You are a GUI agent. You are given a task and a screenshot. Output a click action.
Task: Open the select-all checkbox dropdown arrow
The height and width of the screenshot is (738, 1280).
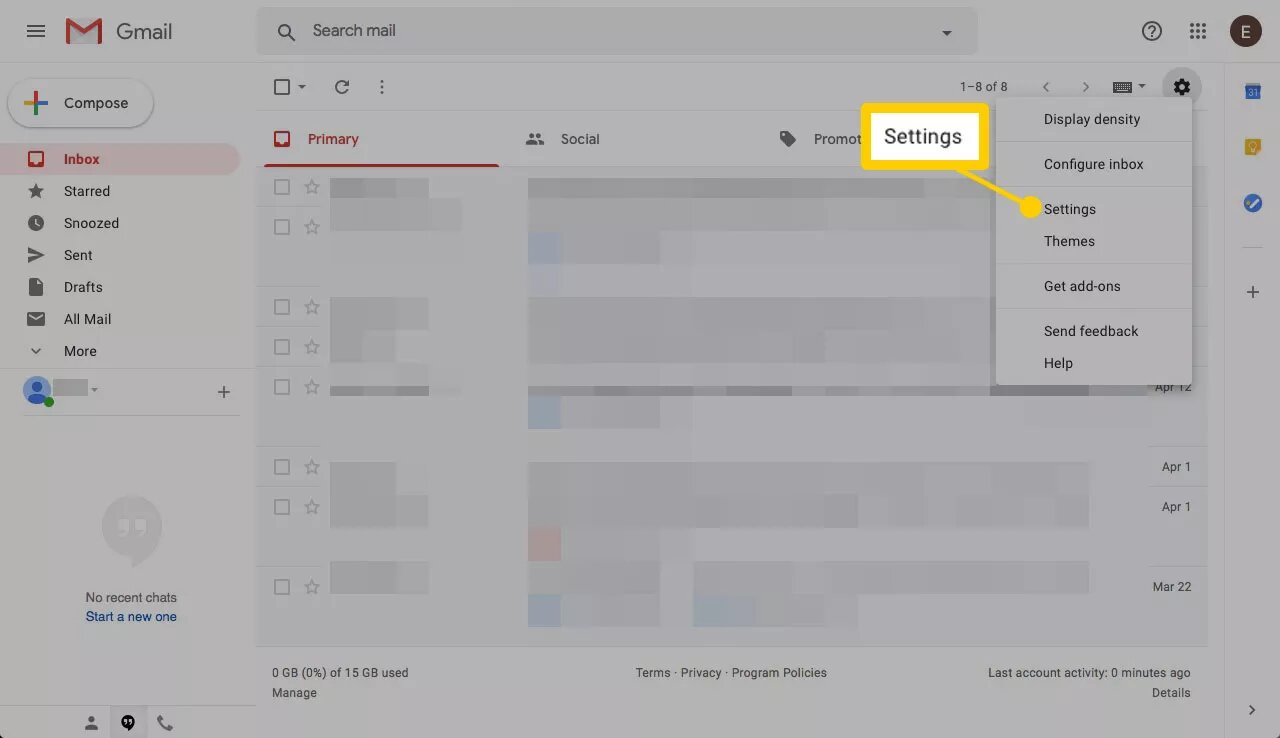(302, 87)
